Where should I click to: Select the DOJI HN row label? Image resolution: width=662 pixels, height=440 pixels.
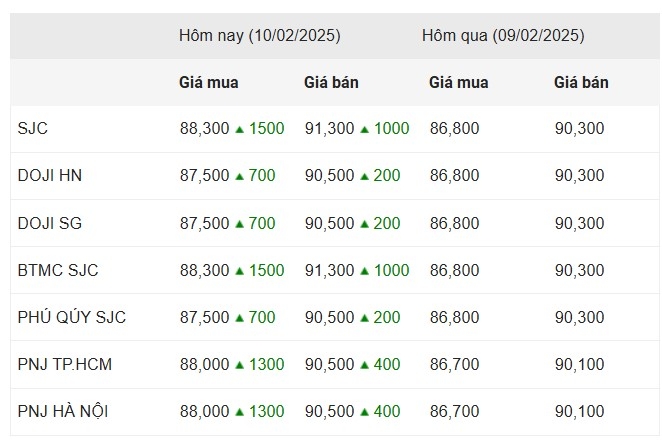pyautogui.click(x=50, y=176)
